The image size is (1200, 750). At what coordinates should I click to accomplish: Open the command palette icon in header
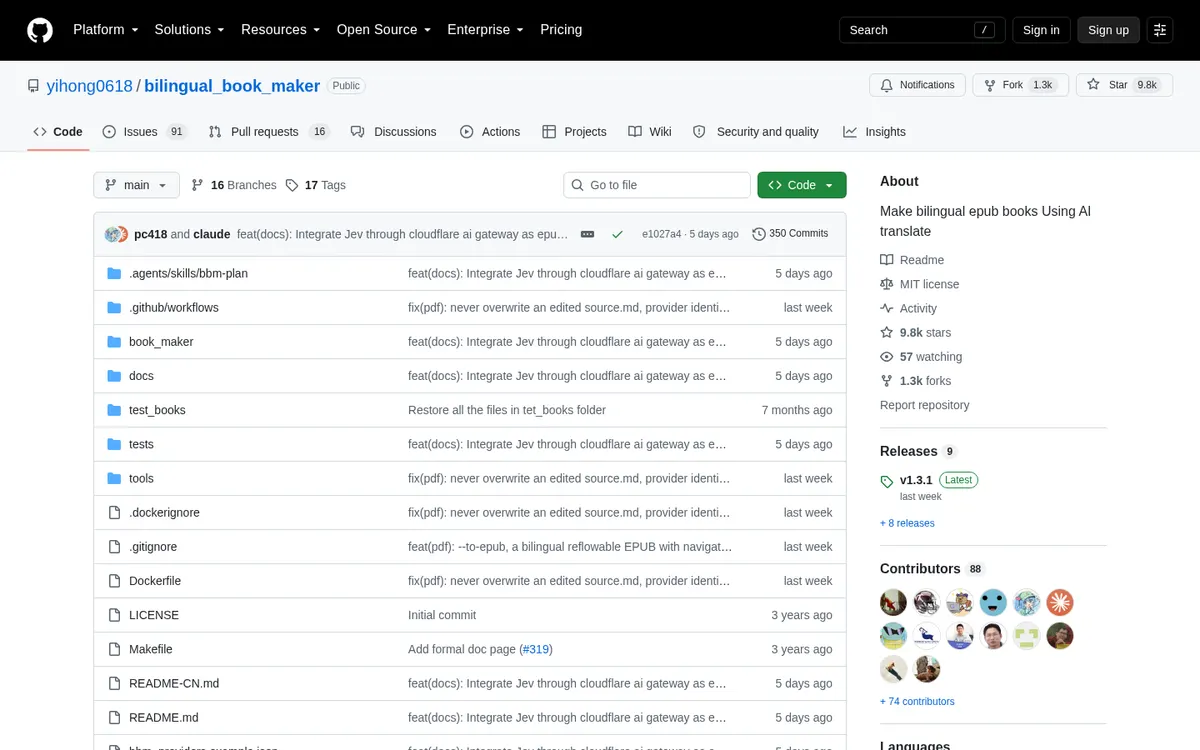(x=1160, y=30)
